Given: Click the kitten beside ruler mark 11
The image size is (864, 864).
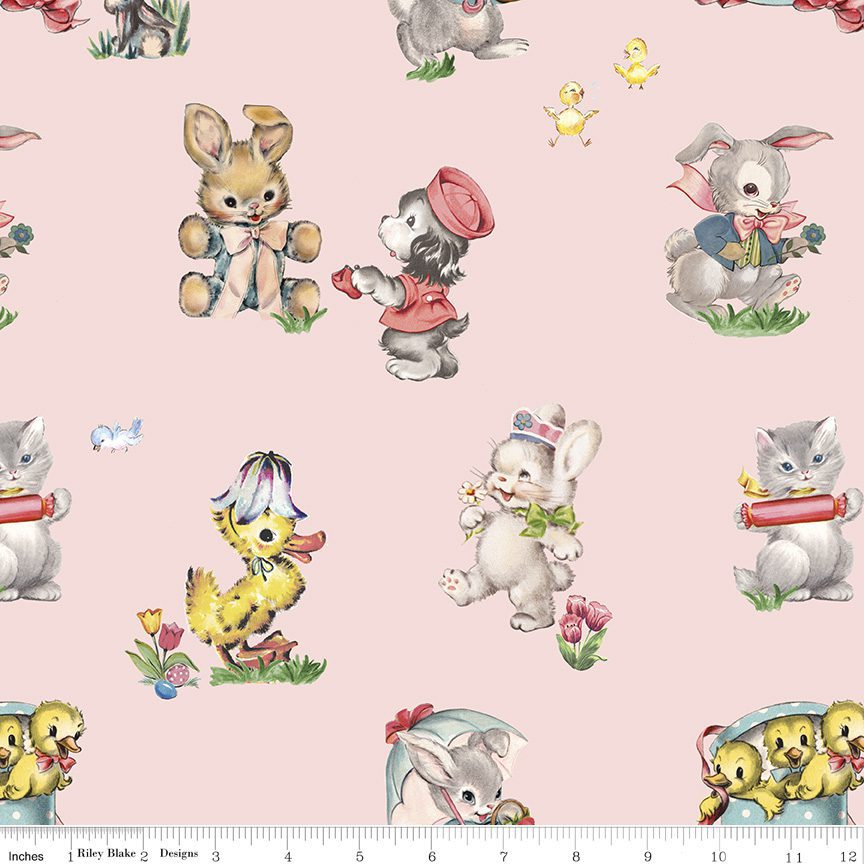Looking at the screenshot, I should [x=798, y=513].
